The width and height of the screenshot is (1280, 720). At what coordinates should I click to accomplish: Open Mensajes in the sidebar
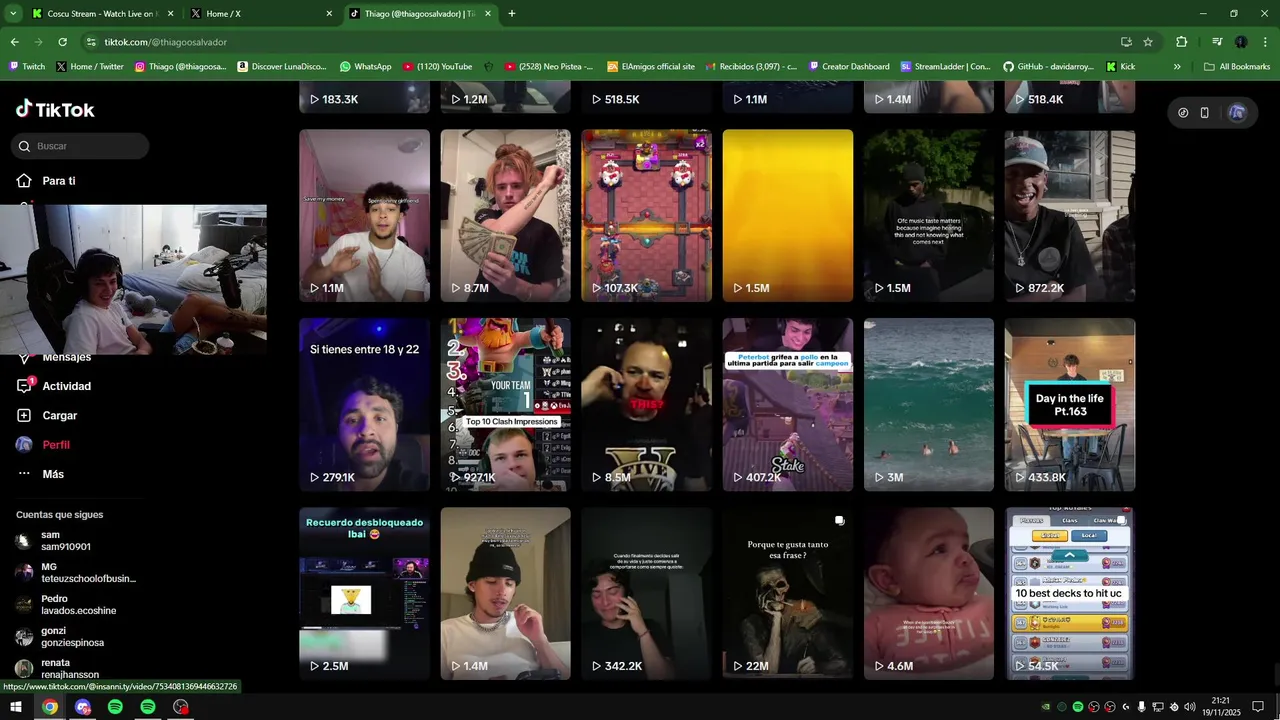tap(54, 357)
